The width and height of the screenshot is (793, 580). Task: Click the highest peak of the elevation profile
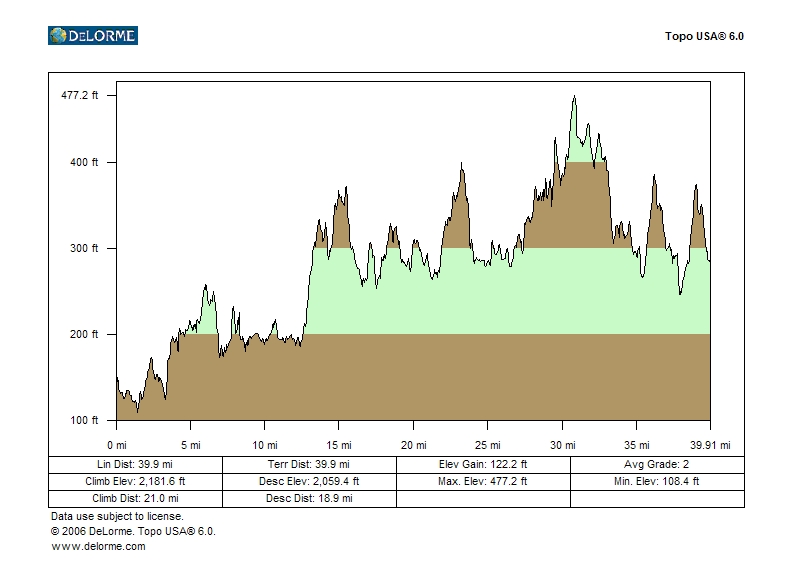coord(574,97)
